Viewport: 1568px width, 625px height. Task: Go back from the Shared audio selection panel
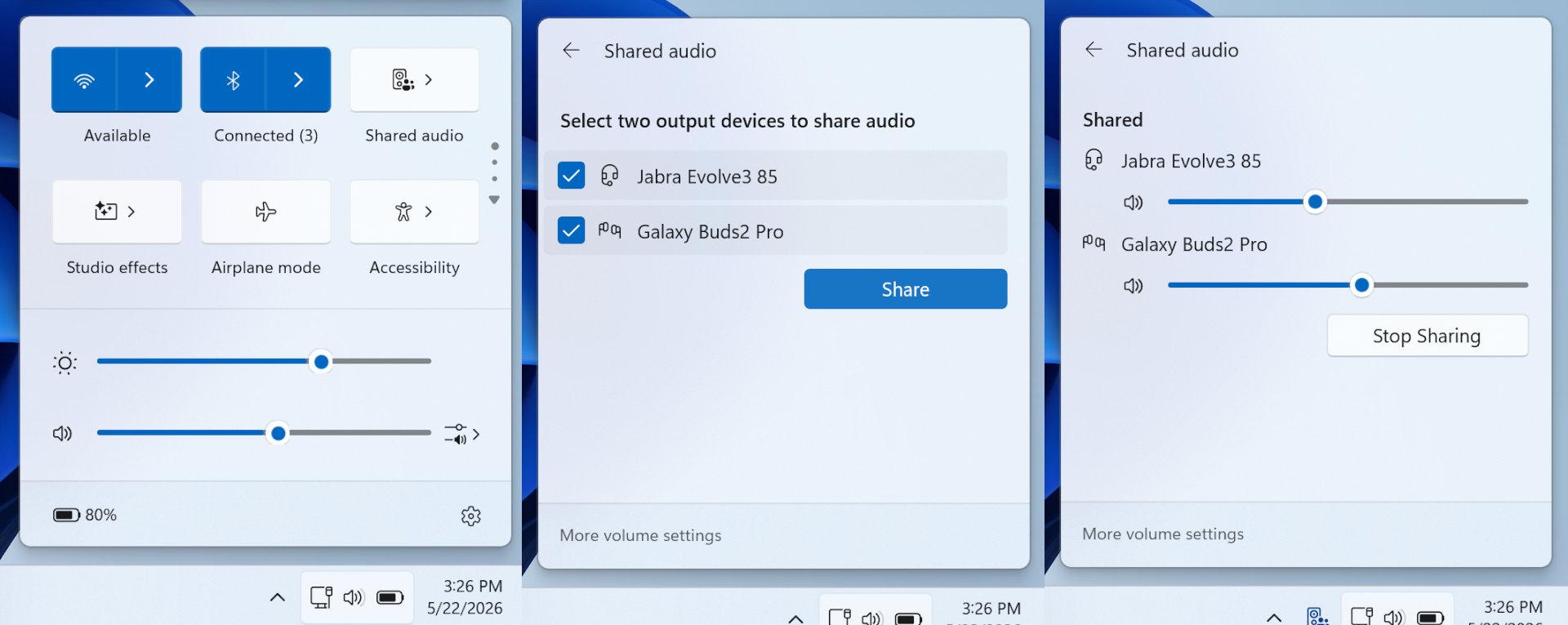[571, 51]
